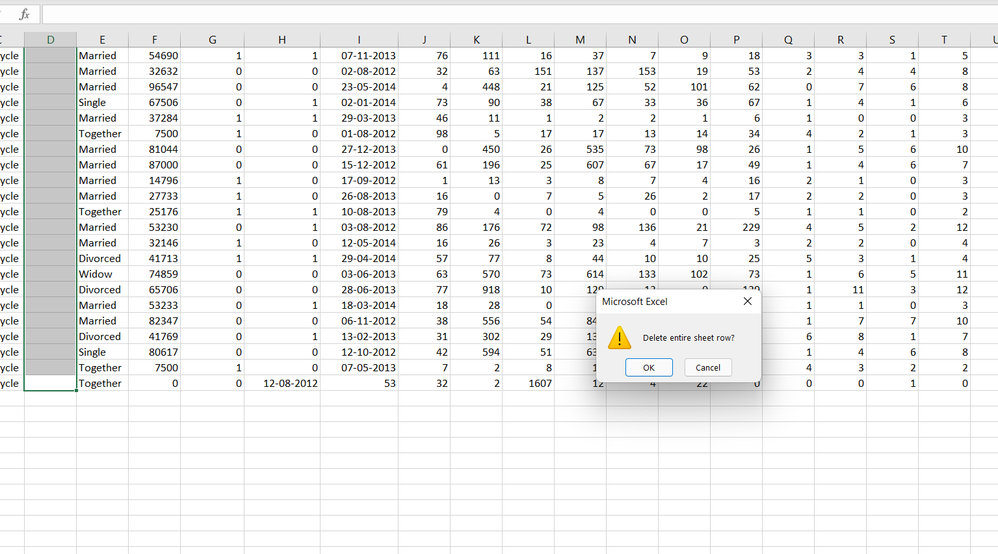The height and width of the screenshot is (554, 998).
Task: Select column P header
Action: point(736,39)
